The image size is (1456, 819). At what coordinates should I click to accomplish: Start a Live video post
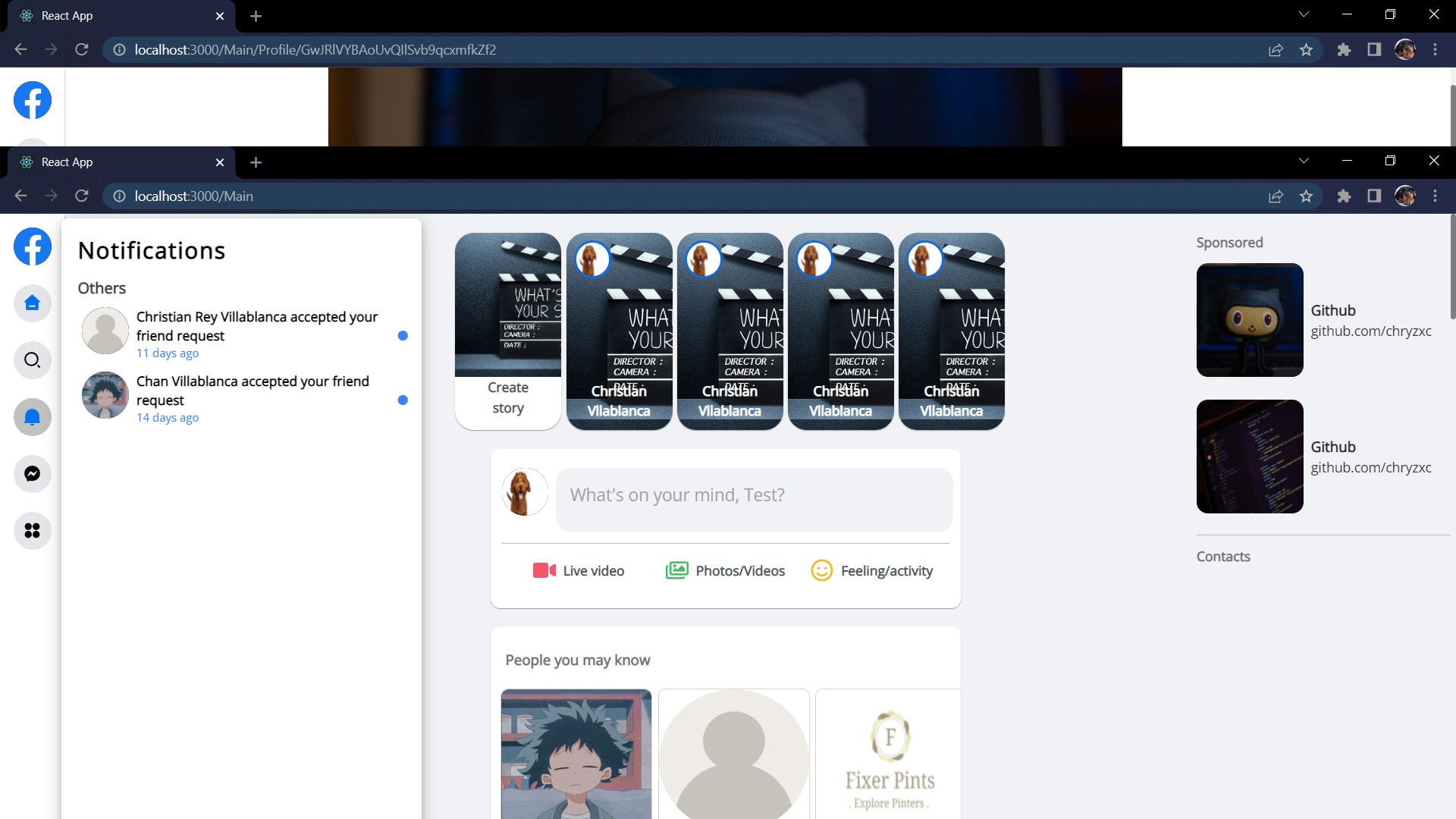[579, 570]
